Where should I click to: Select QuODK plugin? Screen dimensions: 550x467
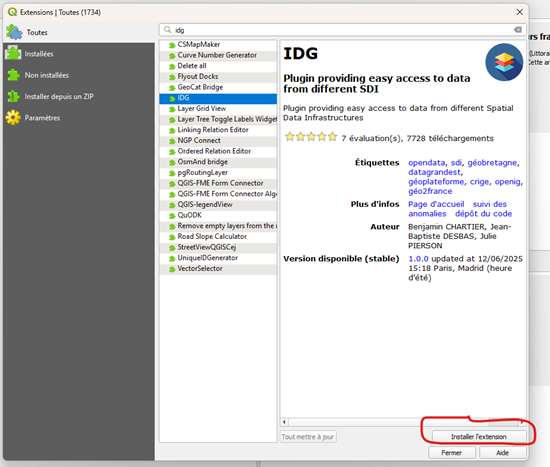point(218,215)
